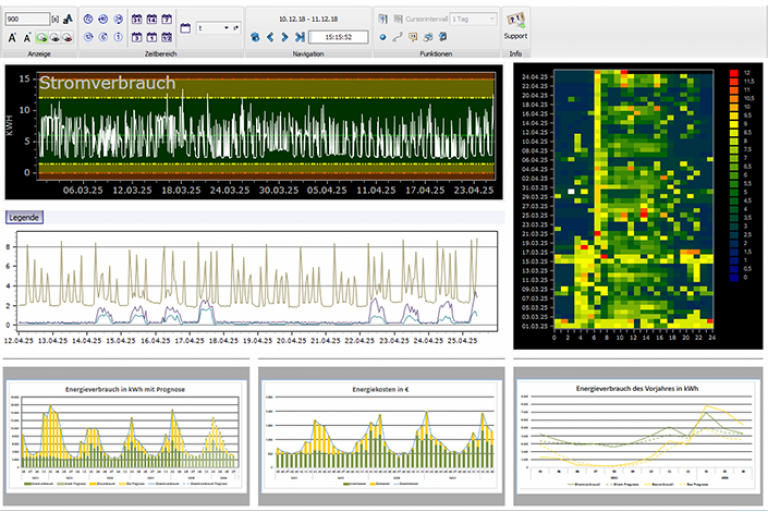Toggle the middle gray display mode button in Anzeige
This screenshot has height=512, width=768.
[x=53, y=37]
